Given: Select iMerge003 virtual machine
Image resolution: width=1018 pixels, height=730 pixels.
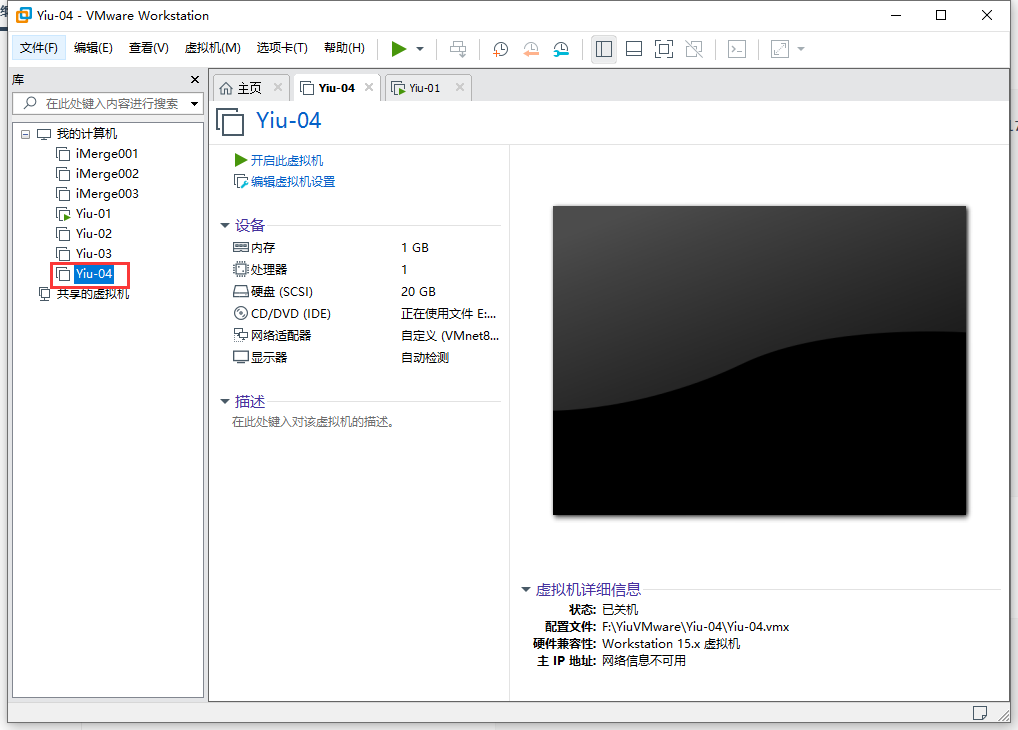Looking at the screenshot, I should point(107,194).
